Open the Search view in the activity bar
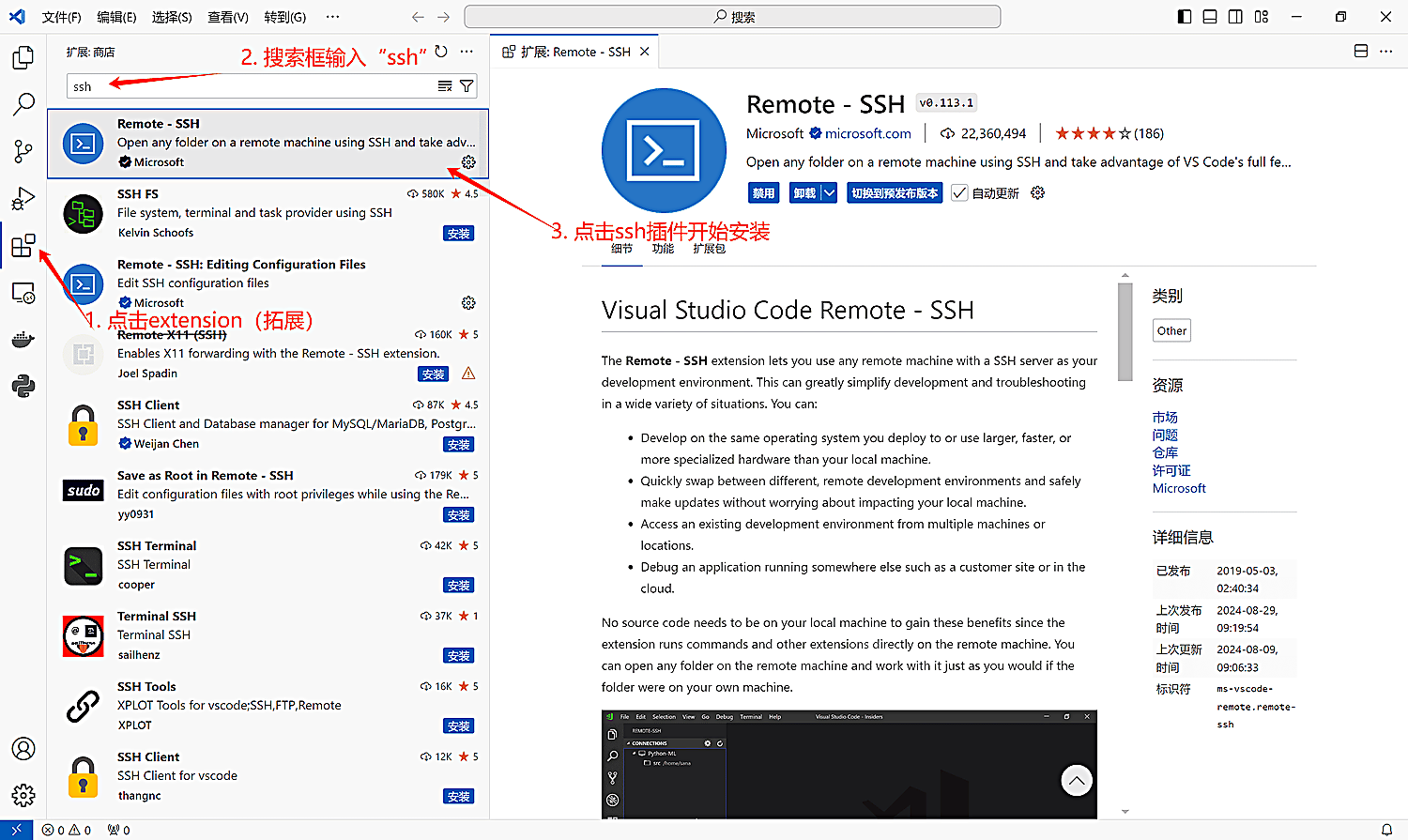The width and height of the screenshot is (1408, 840). point(23,103)
